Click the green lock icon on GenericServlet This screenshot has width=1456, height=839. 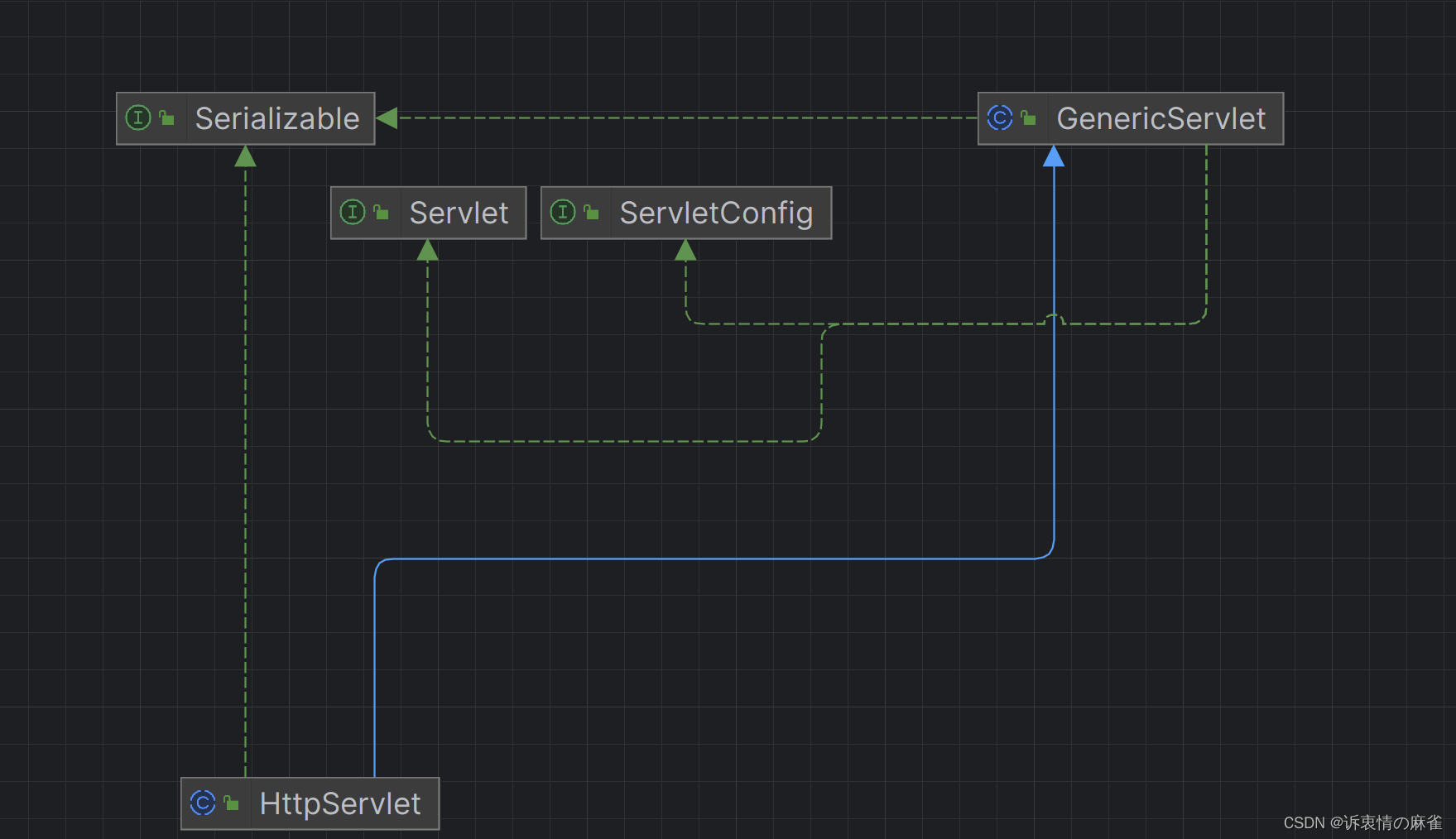pos(1028,118)
